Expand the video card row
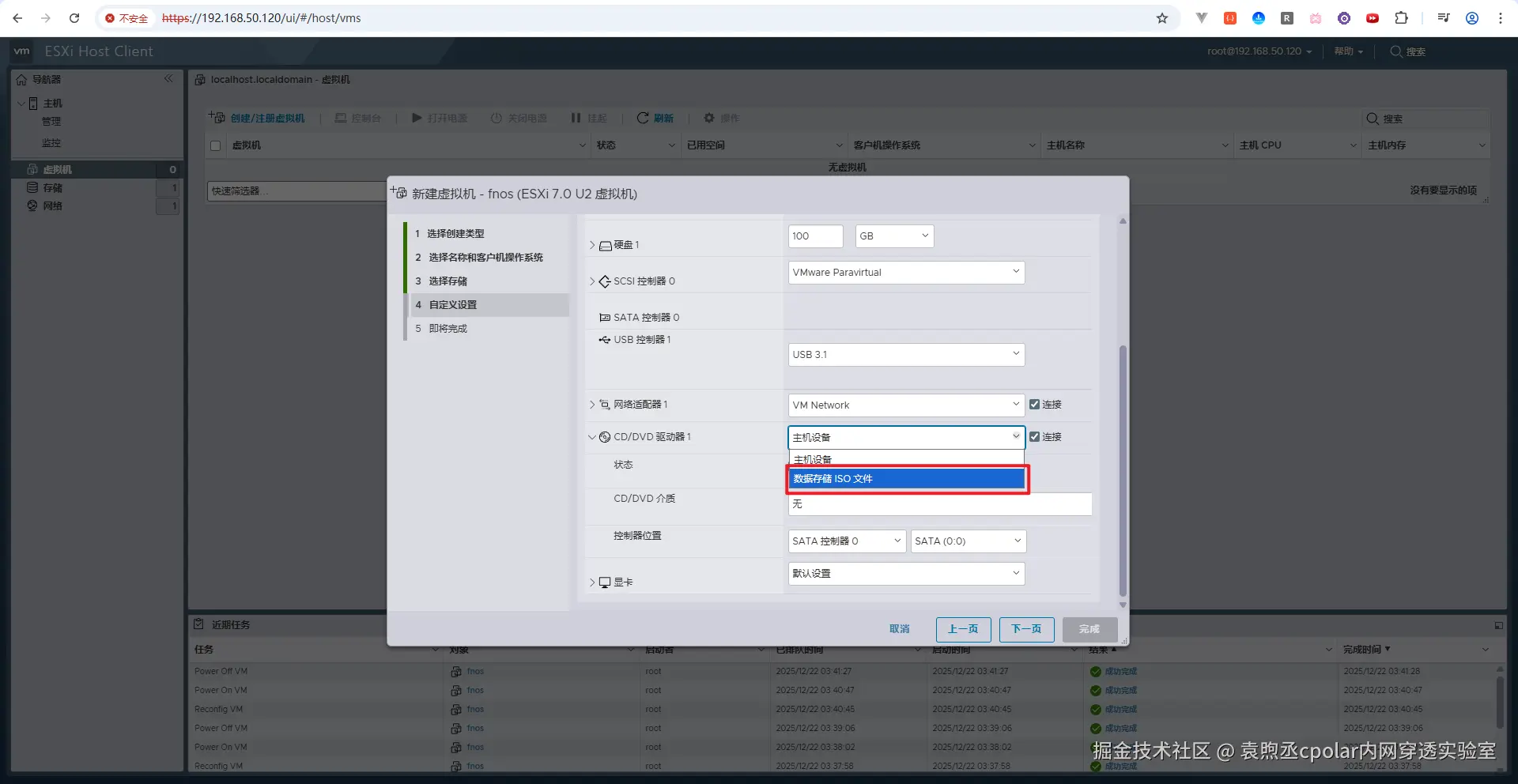1518x784 pixels. [x=591, y=582]
